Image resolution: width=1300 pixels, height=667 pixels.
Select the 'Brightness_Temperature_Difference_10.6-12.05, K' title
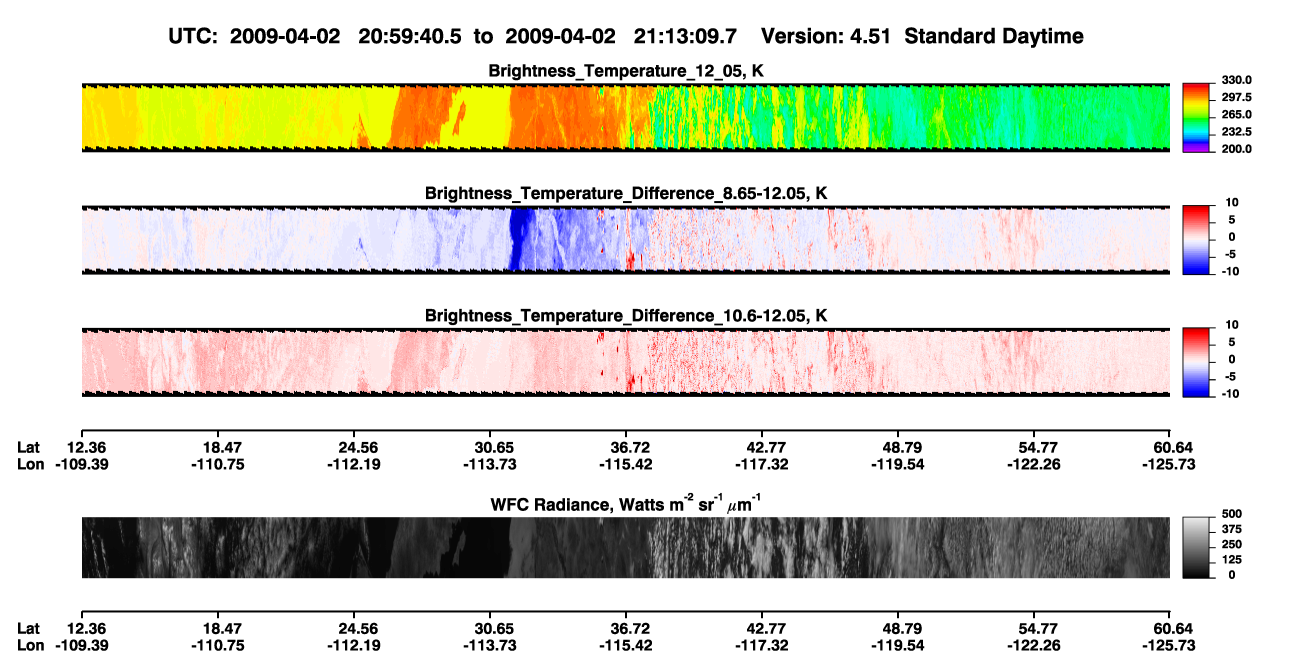click(x=626, y=315)
